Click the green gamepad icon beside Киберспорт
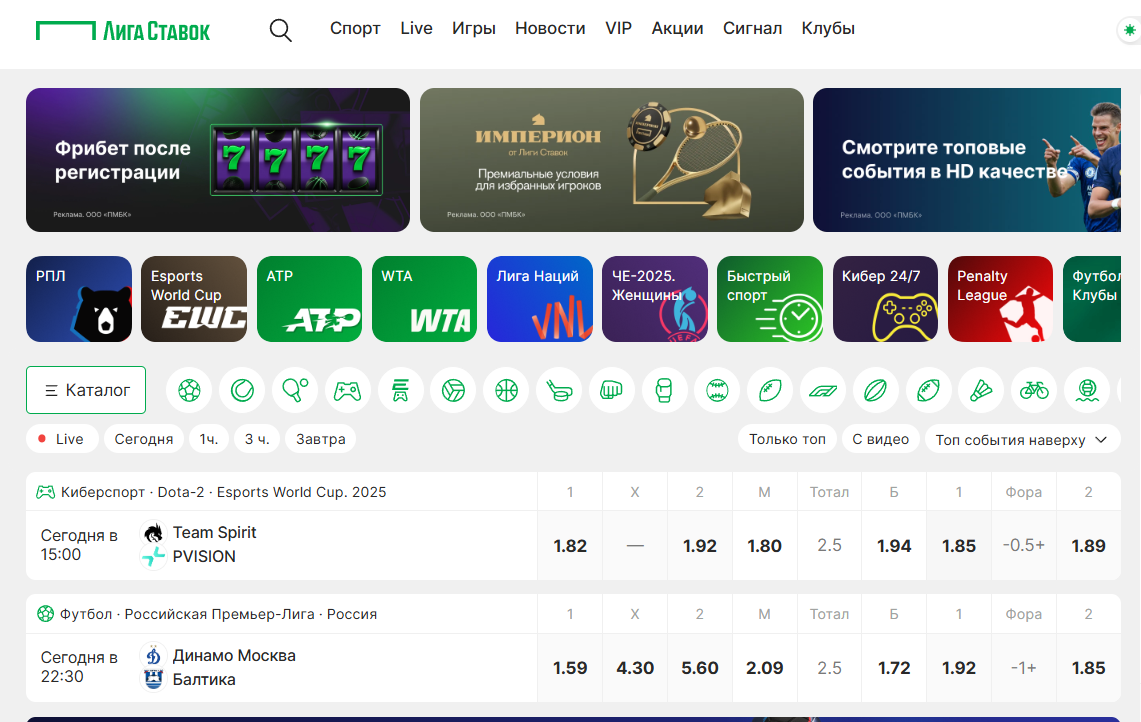Viewport: 1141px width, 722px height. click(45, 492)
